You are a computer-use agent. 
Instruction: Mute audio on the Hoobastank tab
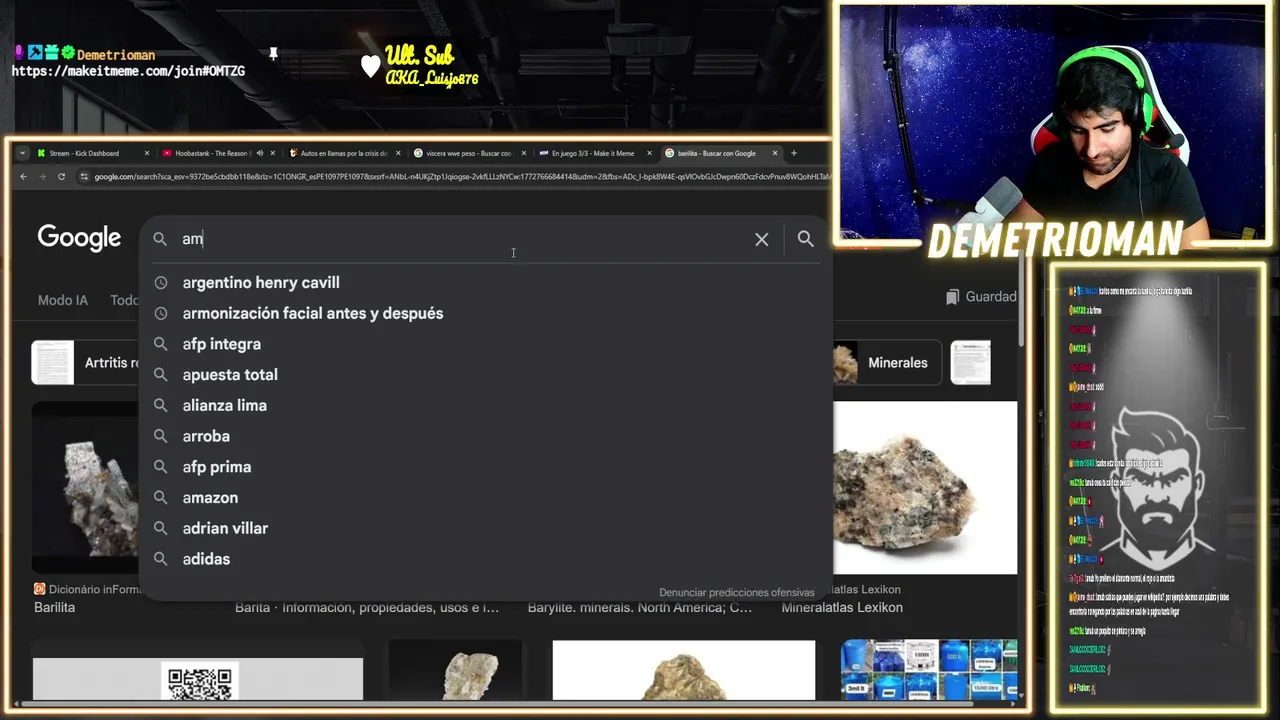(x=259, y=153)
